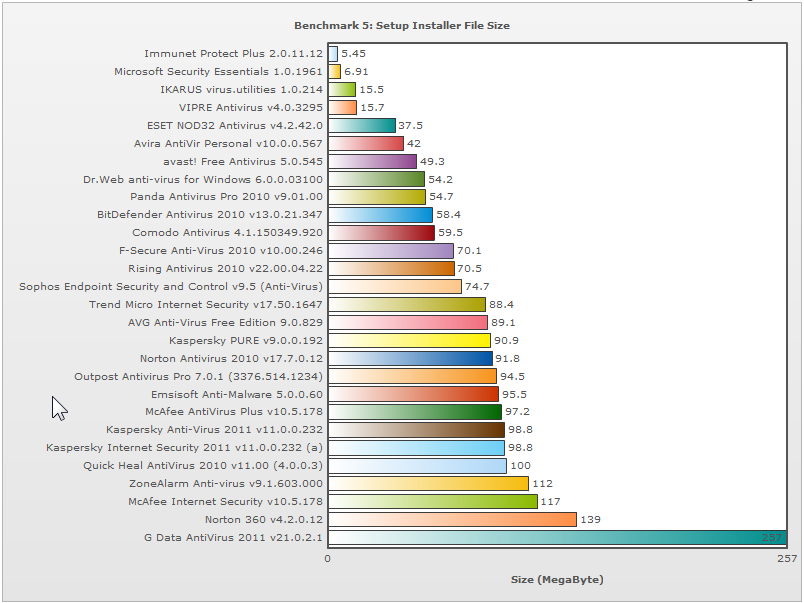Select the Rising Antivirus 2010 label
This screenshot has width=804, height=603.
(226, 268)
